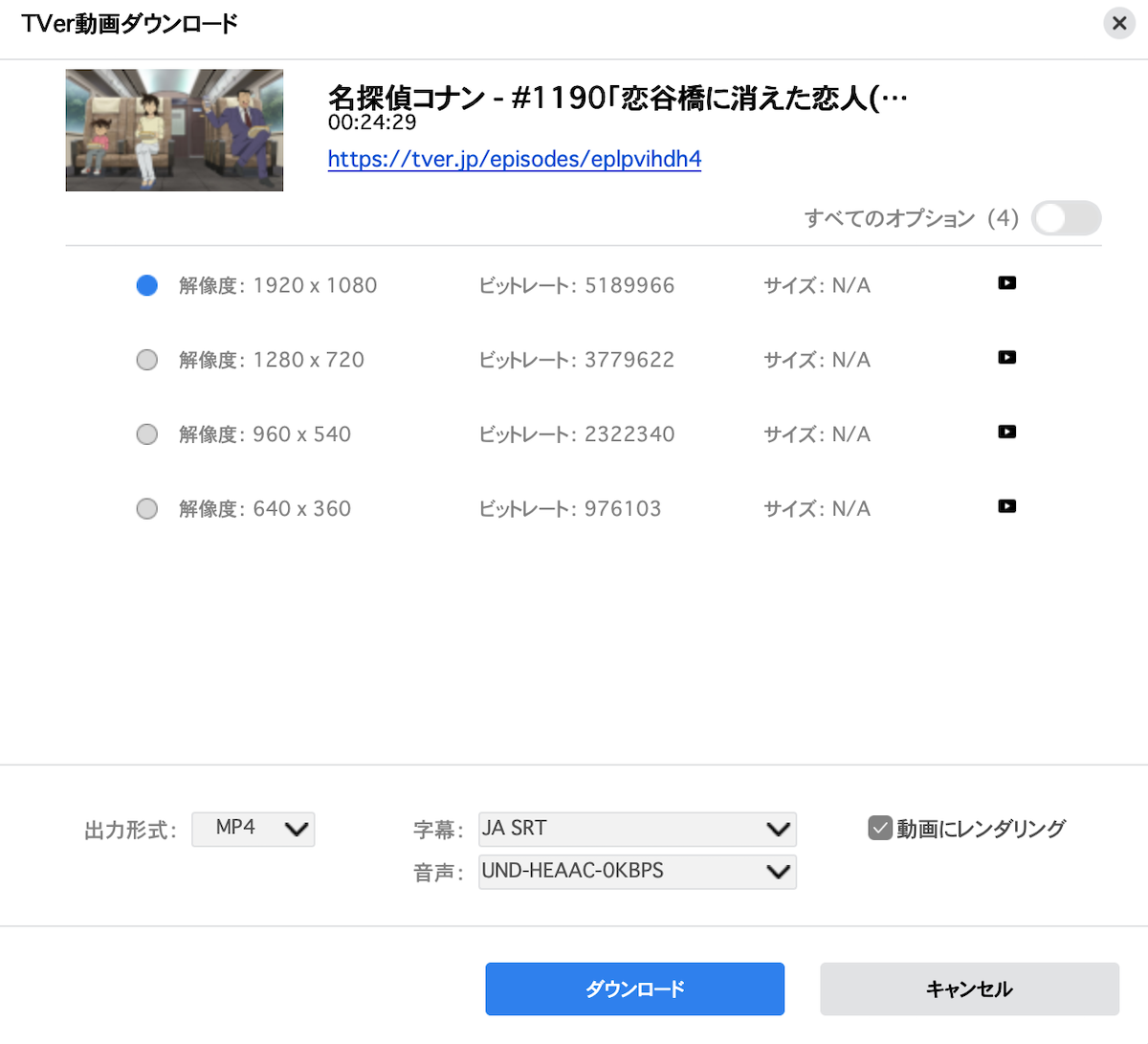Preview the 640 x 360 resolution stream

1006,506
